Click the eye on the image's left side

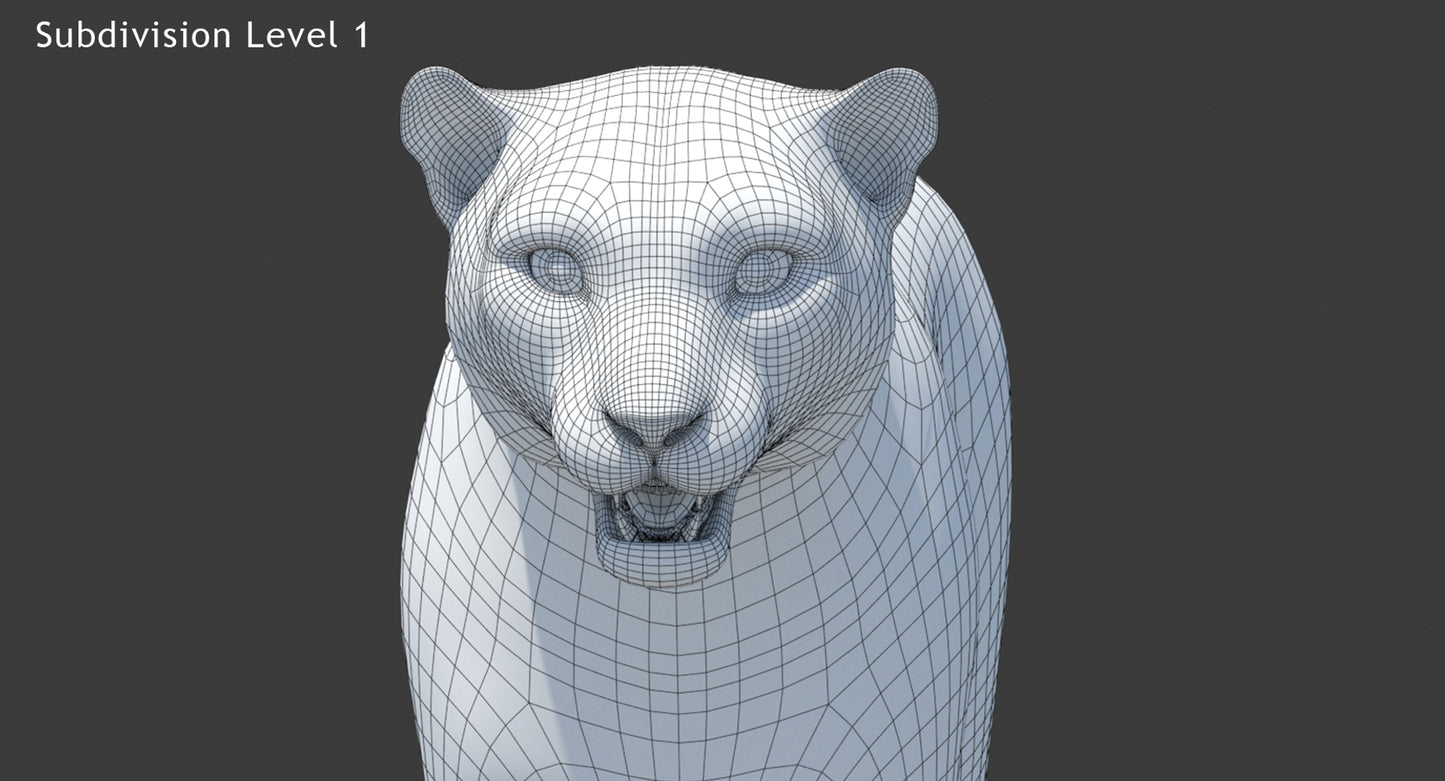[x=554, y=271]
